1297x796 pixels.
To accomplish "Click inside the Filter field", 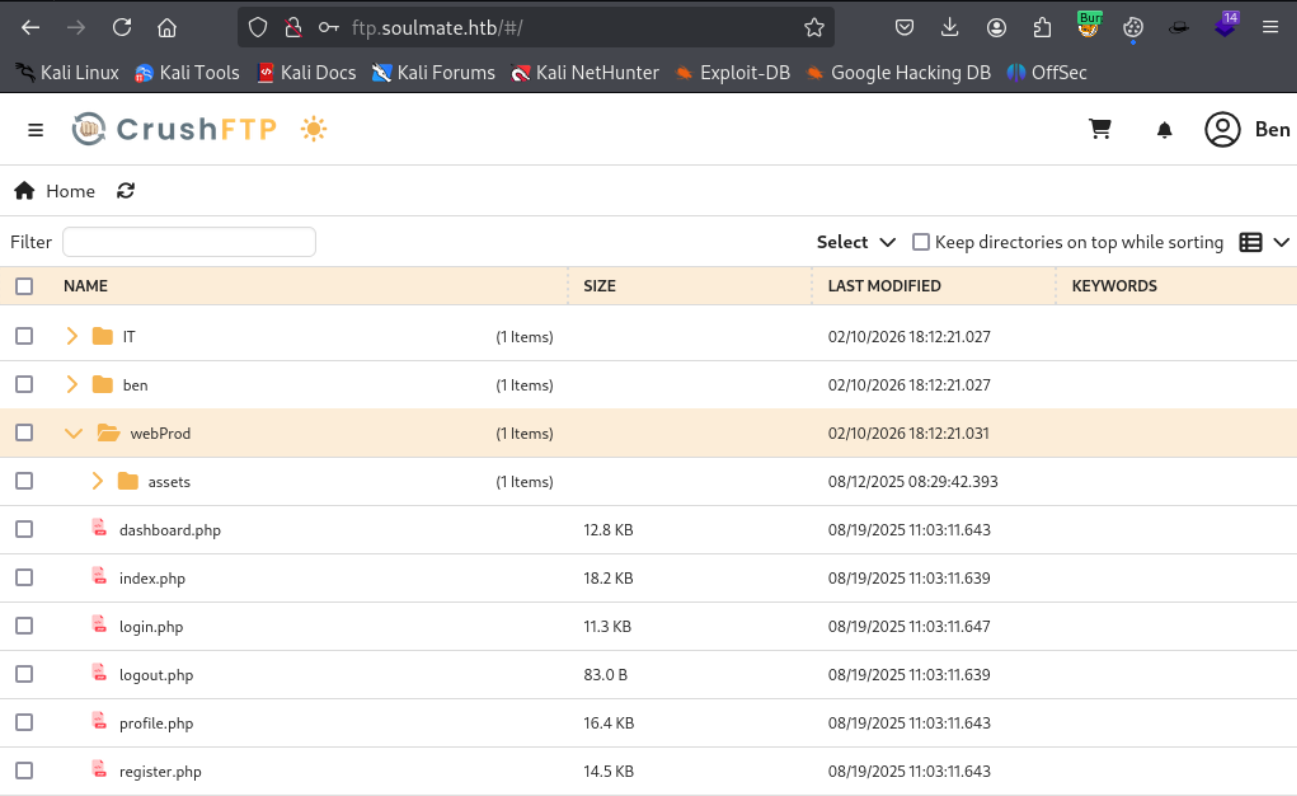I will coord(188,242).
